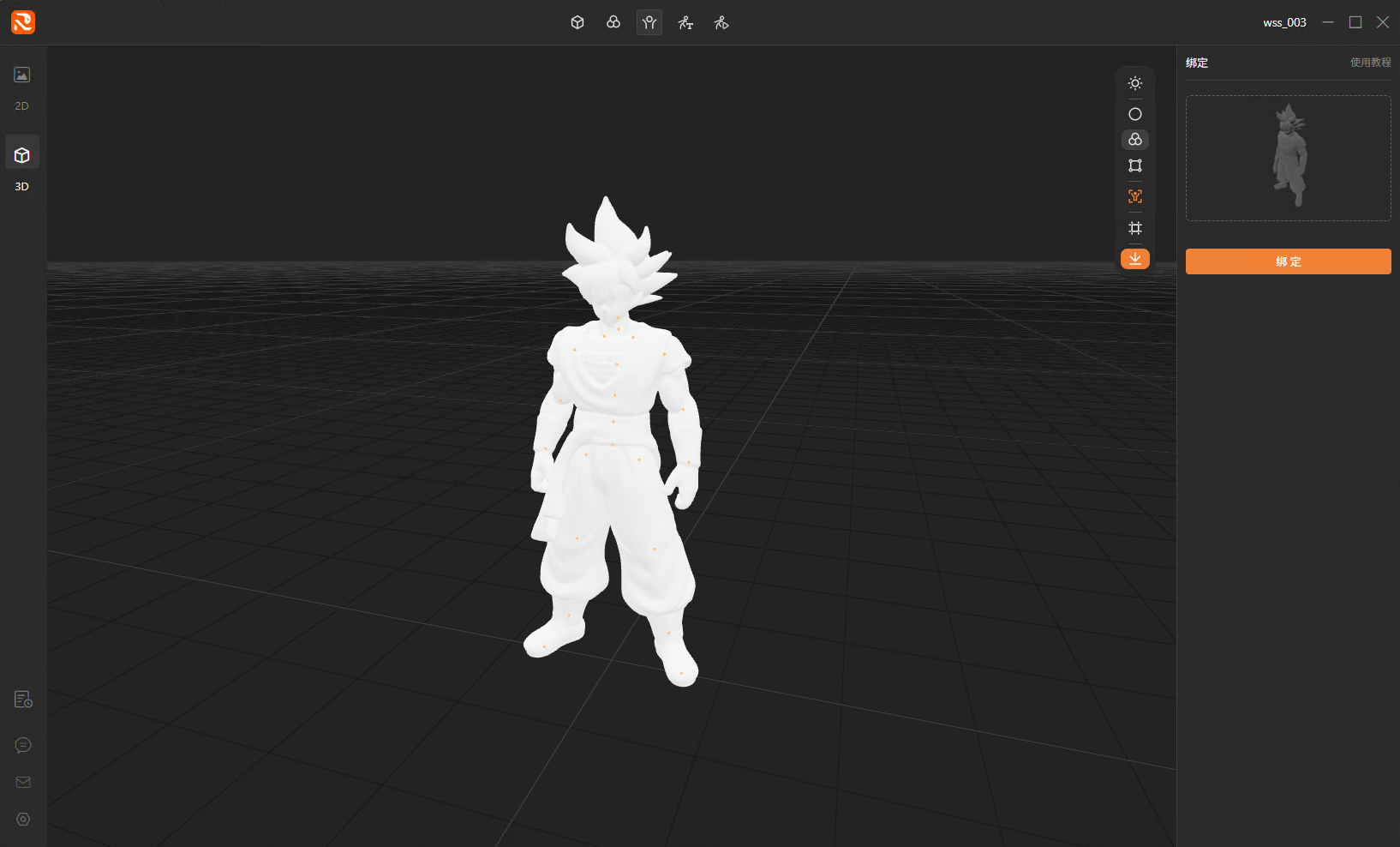Select the rigging figure step in top toolbar

(649, 22)
